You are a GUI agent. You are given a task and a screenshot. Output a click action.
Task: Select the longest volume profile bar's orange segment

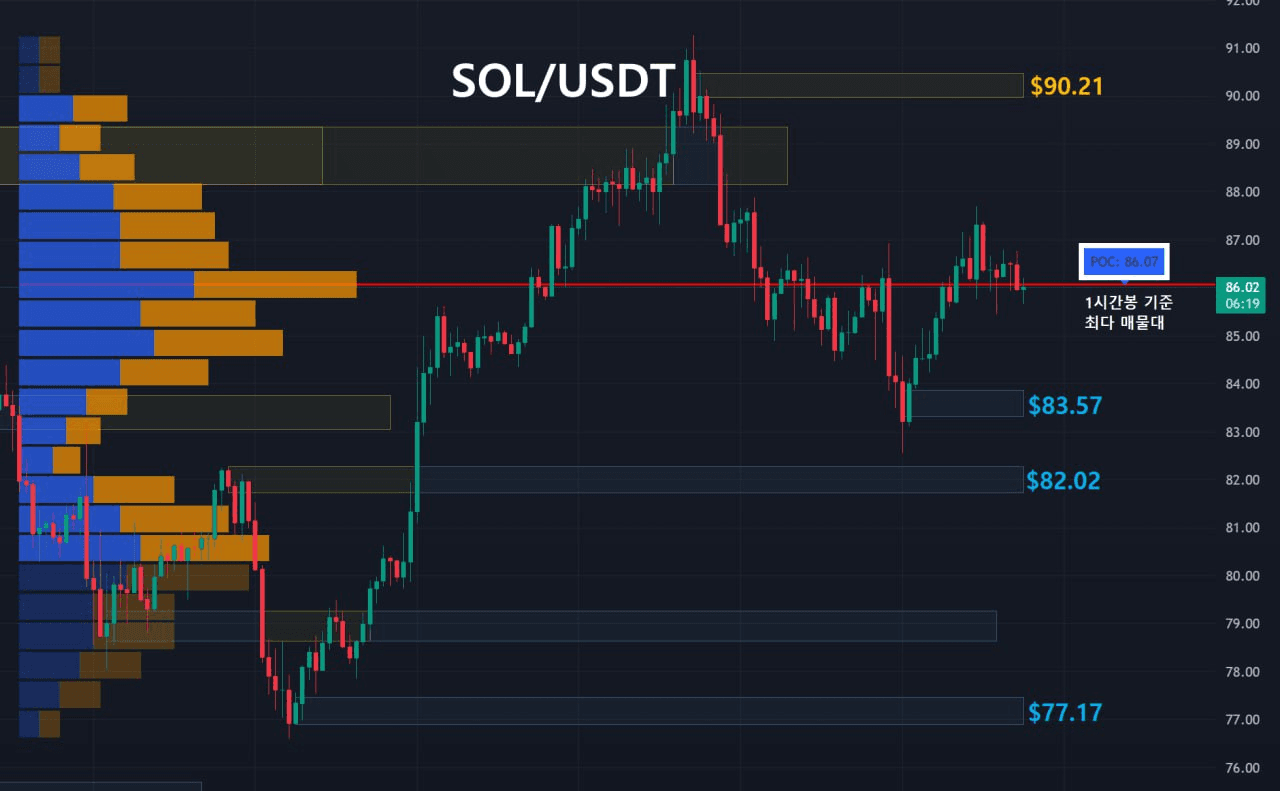(275, 285)
